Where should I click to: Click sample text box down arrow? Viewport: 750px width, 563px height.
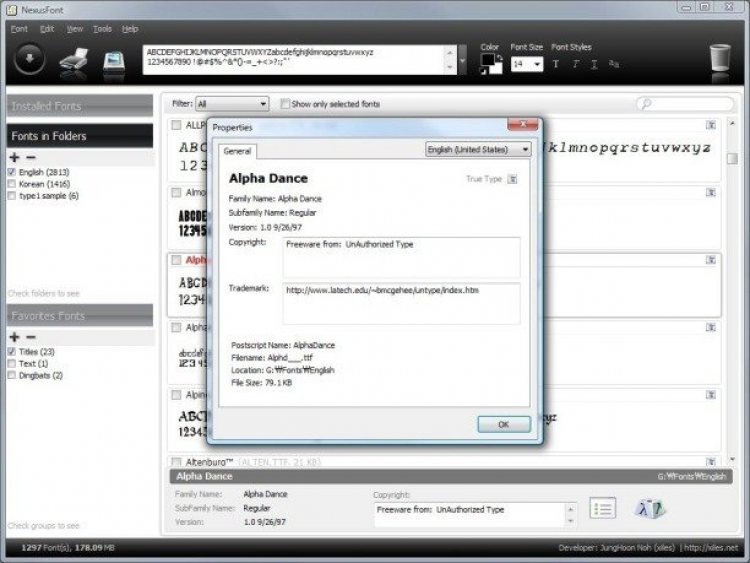pos(450,67)
